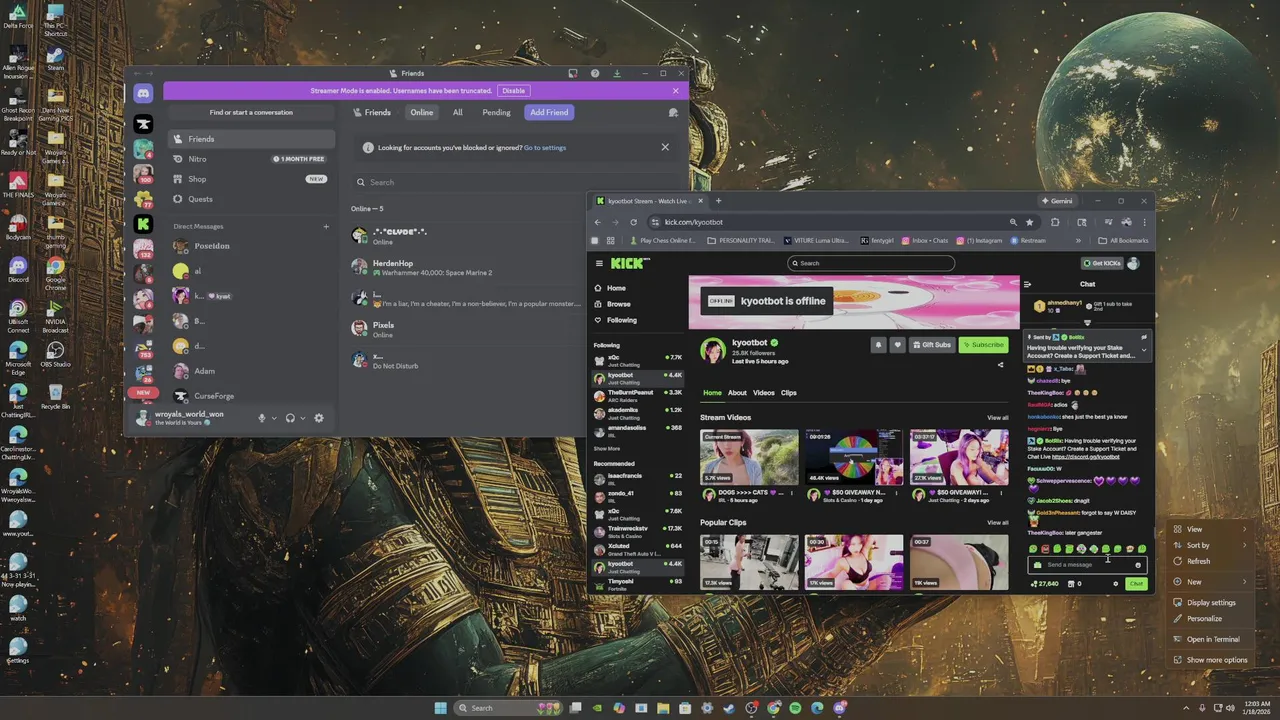Open the About tab on kyootbot channel
Viewport: 1280px width, 720px height.
tap(737, 393)
